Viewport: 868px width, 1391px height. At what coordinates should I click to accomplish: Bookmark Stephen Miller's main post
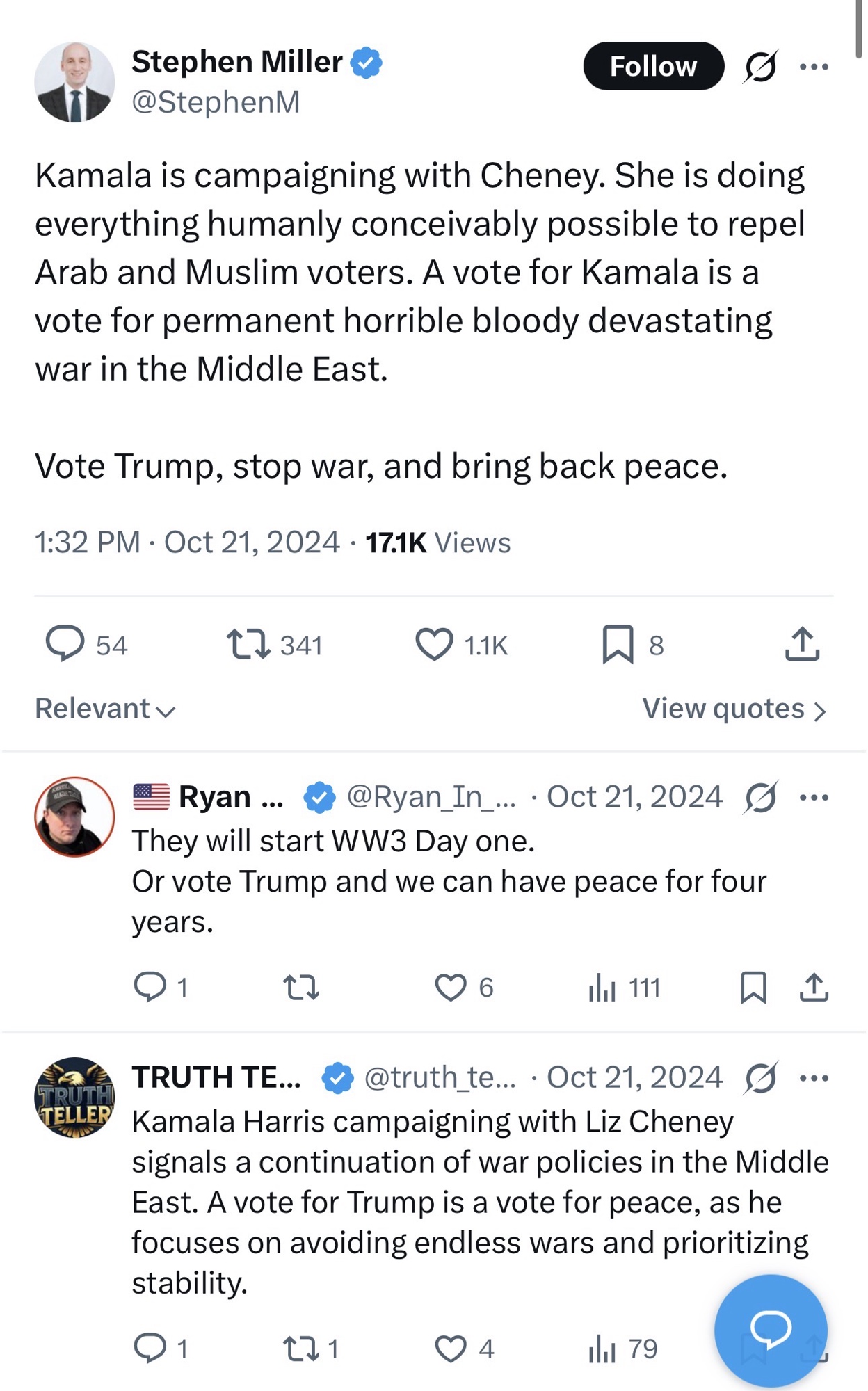pos(618,643)
